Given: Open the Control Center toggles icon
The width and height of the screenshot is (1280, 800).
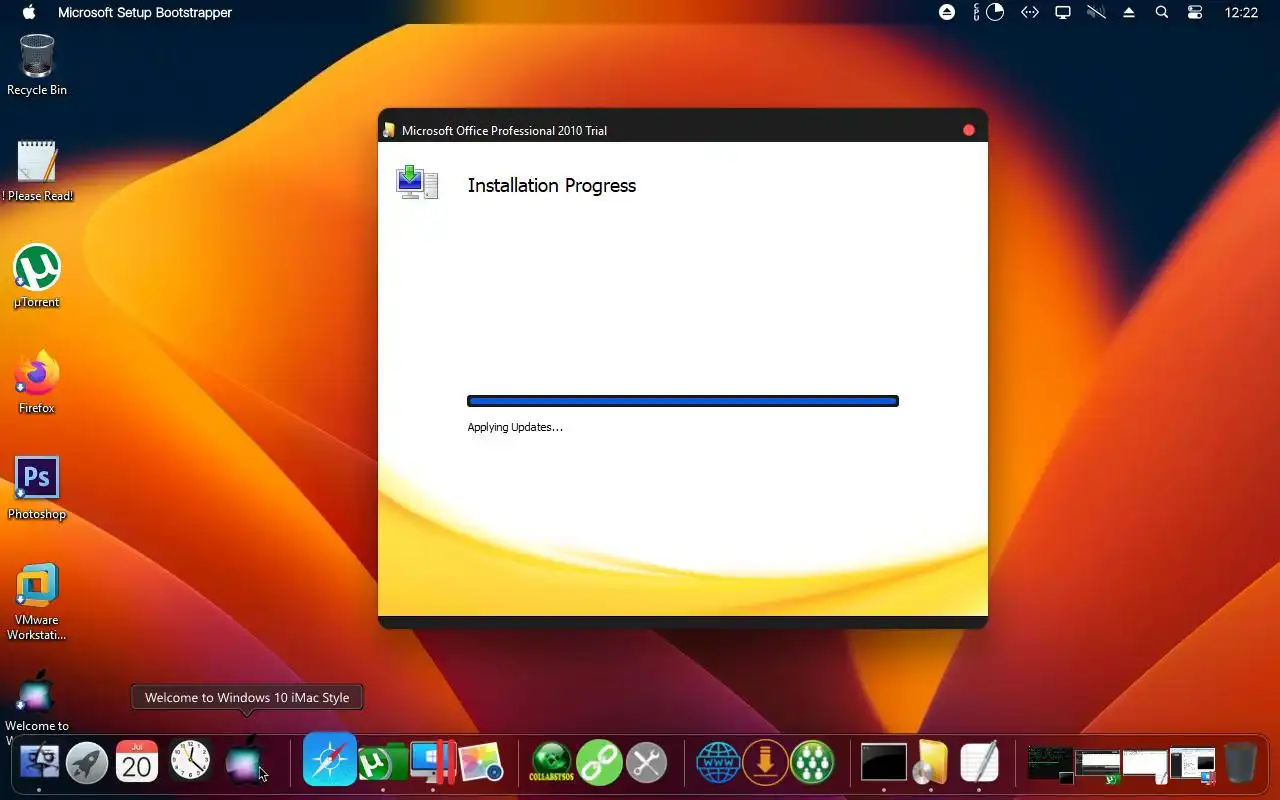Looking at the screenshot, I should click(x=1195, y=12).
